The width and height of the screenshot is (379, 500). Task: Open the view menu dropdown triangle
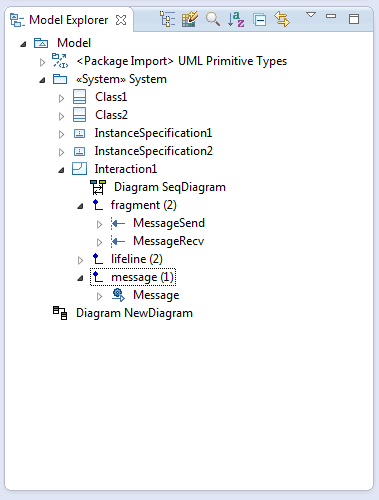click(311, 15)
